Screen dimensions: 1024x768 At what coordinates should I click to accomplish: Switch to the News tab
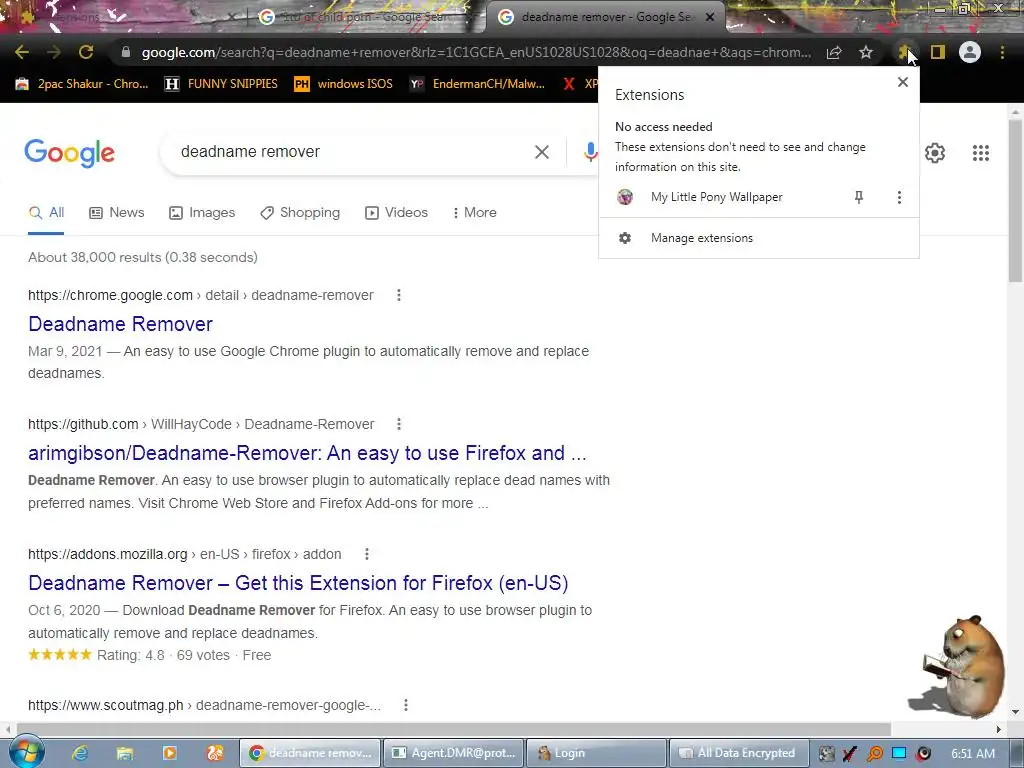point(116,212)
